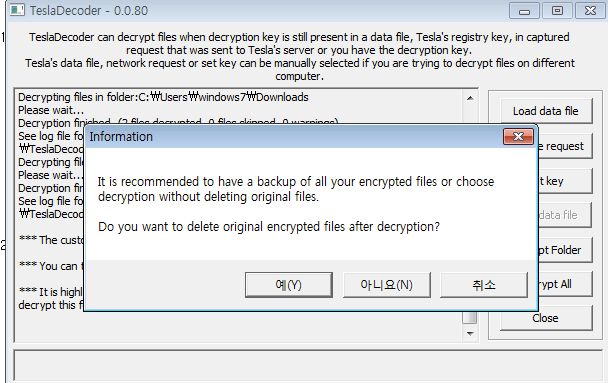Click the 예(Y) yes button

pos(288,285)
